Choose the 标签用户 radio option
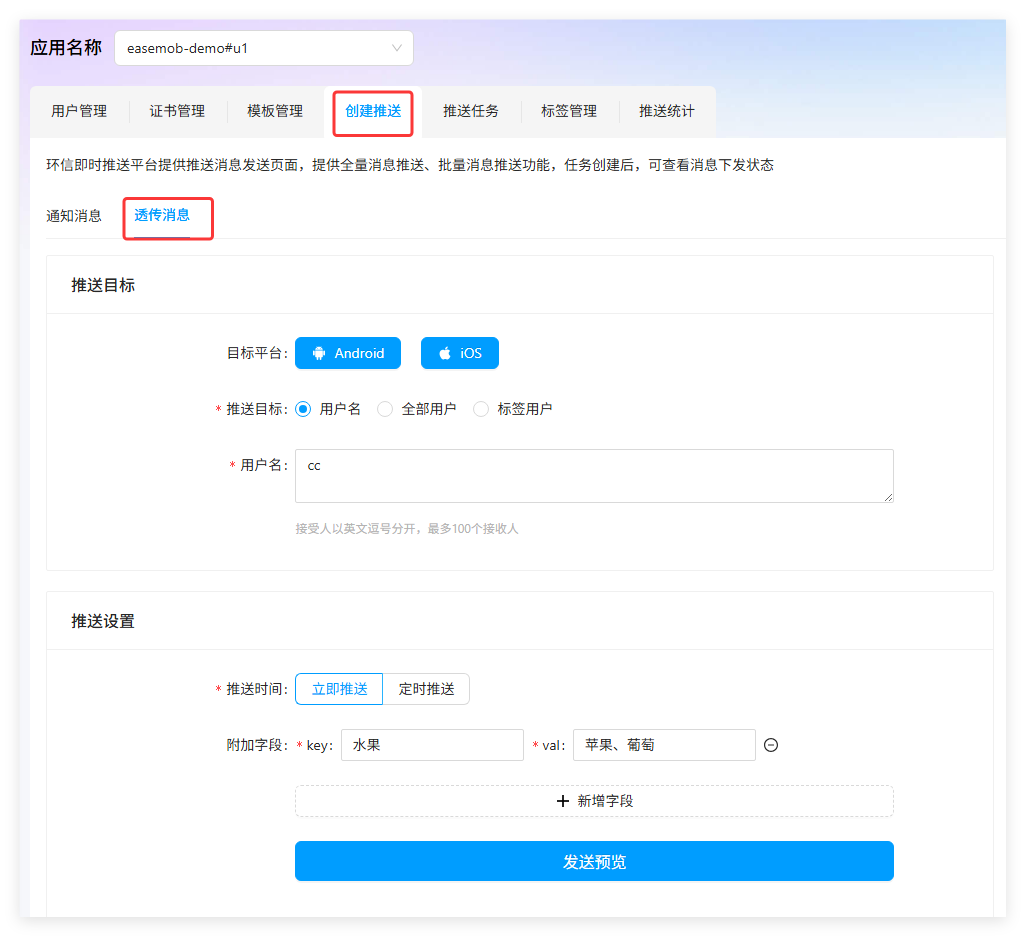1025x936 pixels. 481,409
